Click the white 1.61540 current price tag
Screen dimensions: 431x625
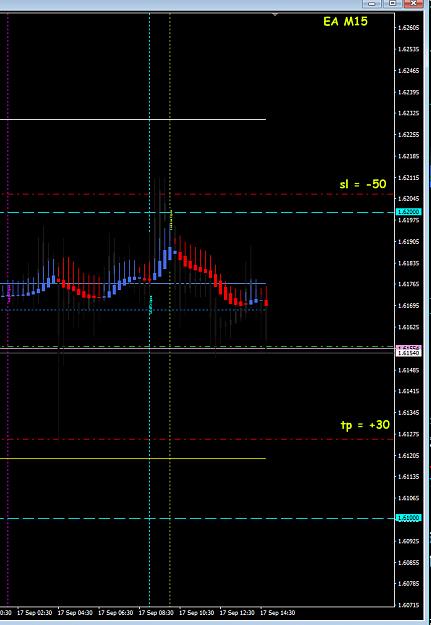pos(409,353)
